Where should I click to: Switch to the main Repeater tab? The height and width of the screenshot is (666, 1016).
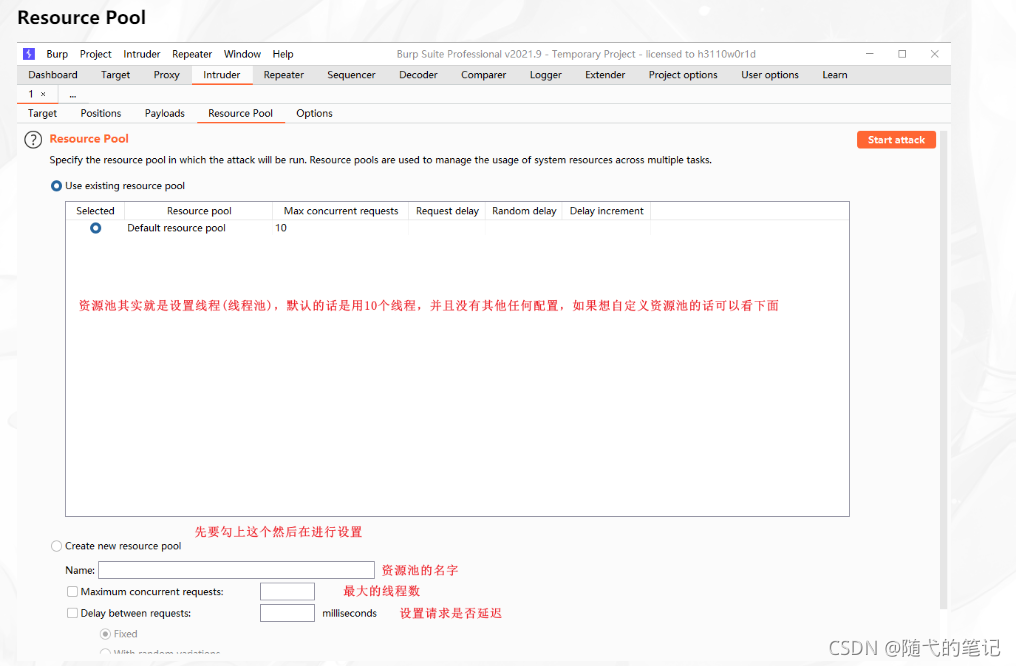(x=284, y=75)
